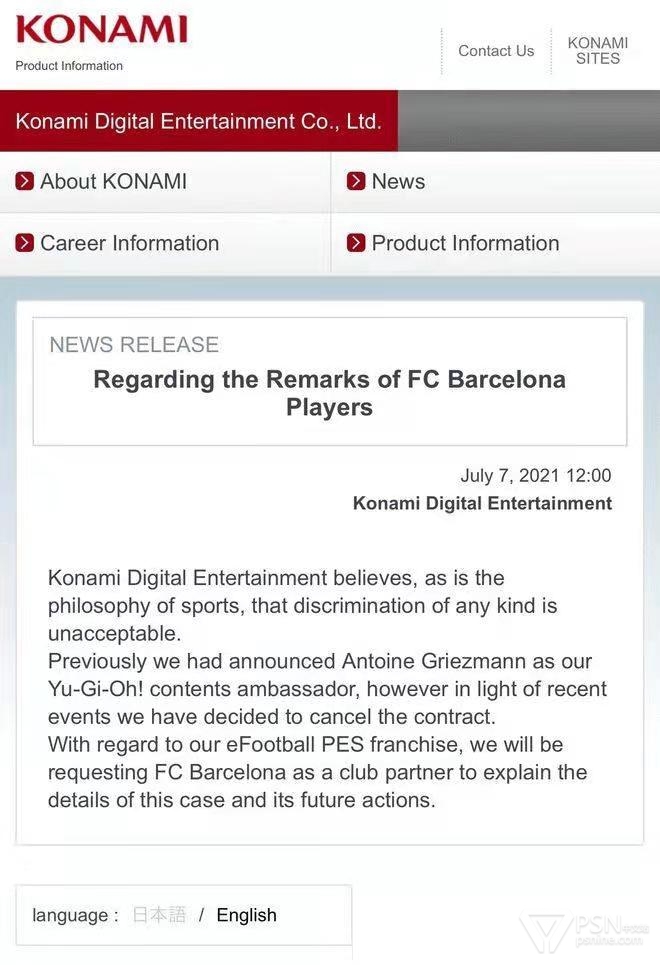This screenshot has width=660, height=965.
Task: Select the English language option
Action: click(246, 915)
